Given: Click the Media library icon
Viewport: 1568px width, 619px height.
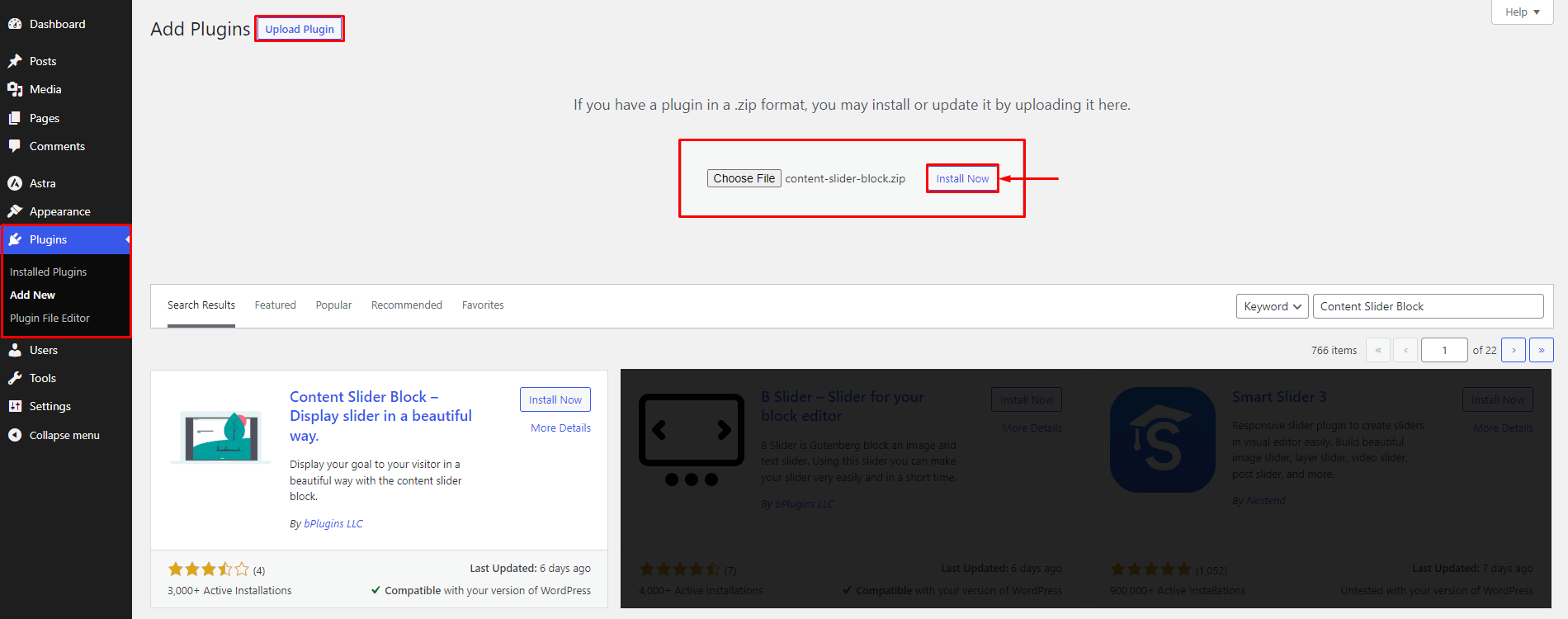Looking at the screenshot, I should (x=15, y=89).
